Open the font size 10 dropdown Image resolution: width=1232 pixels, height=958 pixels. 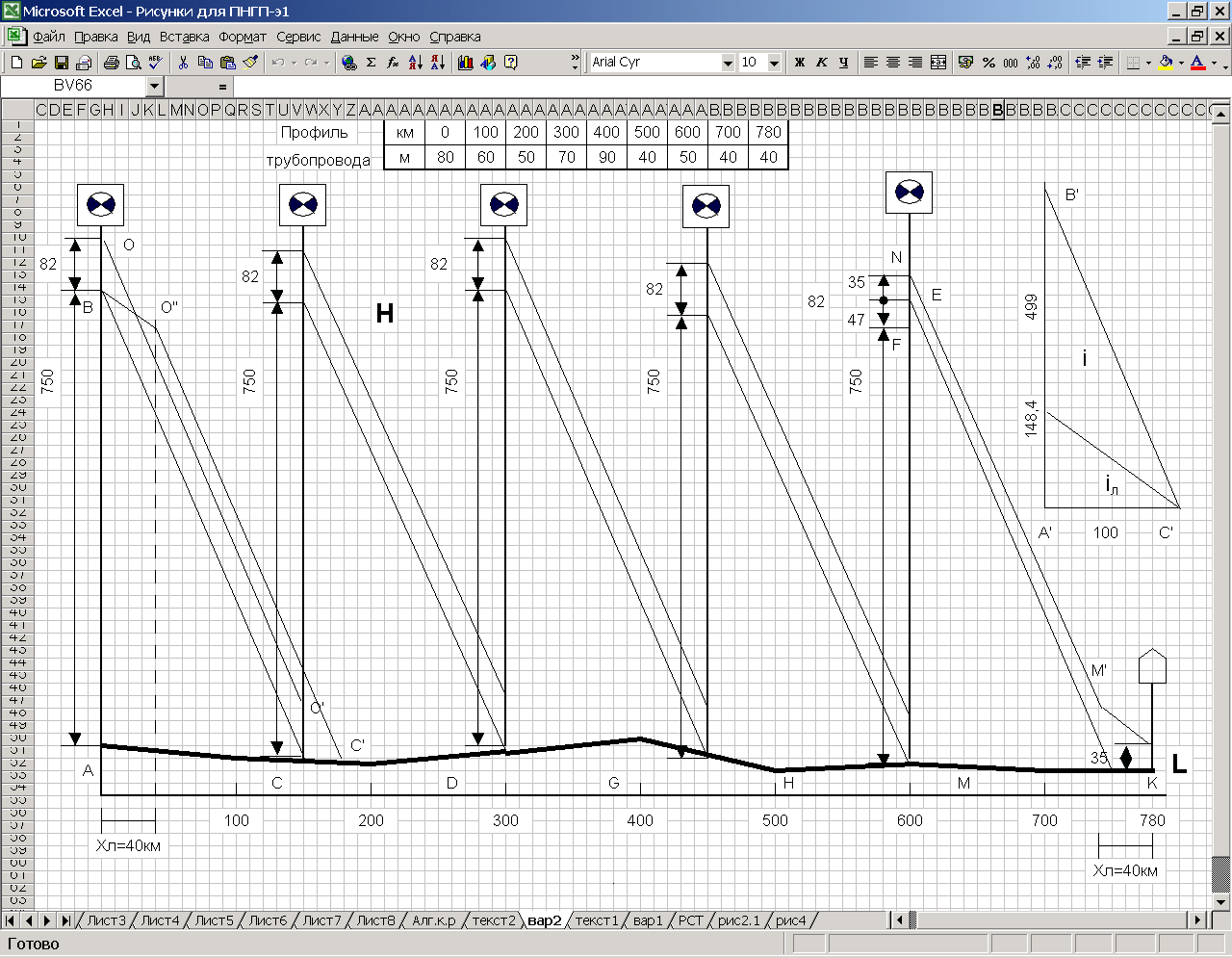tap(774, 63)
